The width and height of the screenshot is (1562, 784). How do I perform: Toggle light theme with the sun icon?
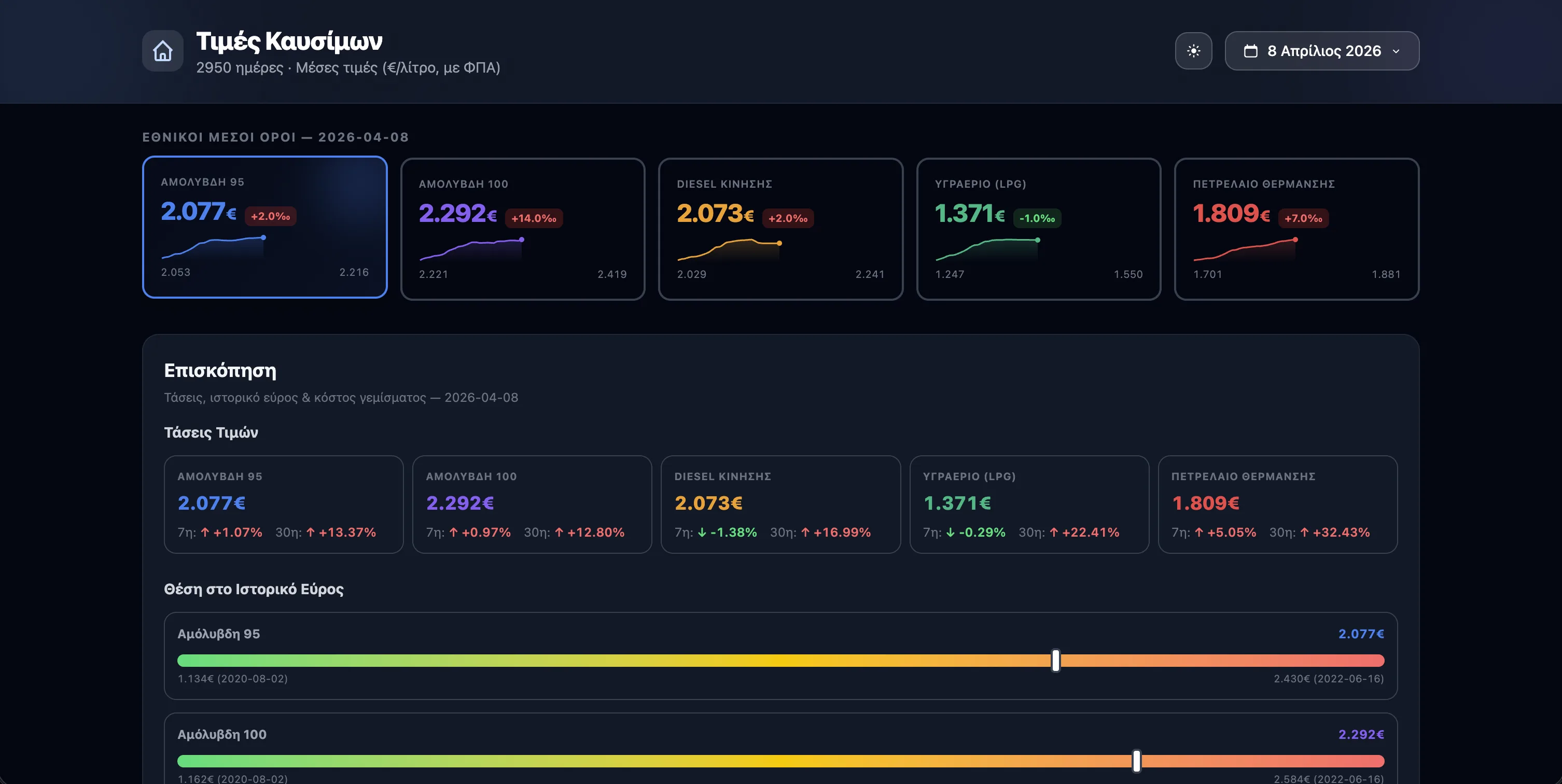point(1193,51)
